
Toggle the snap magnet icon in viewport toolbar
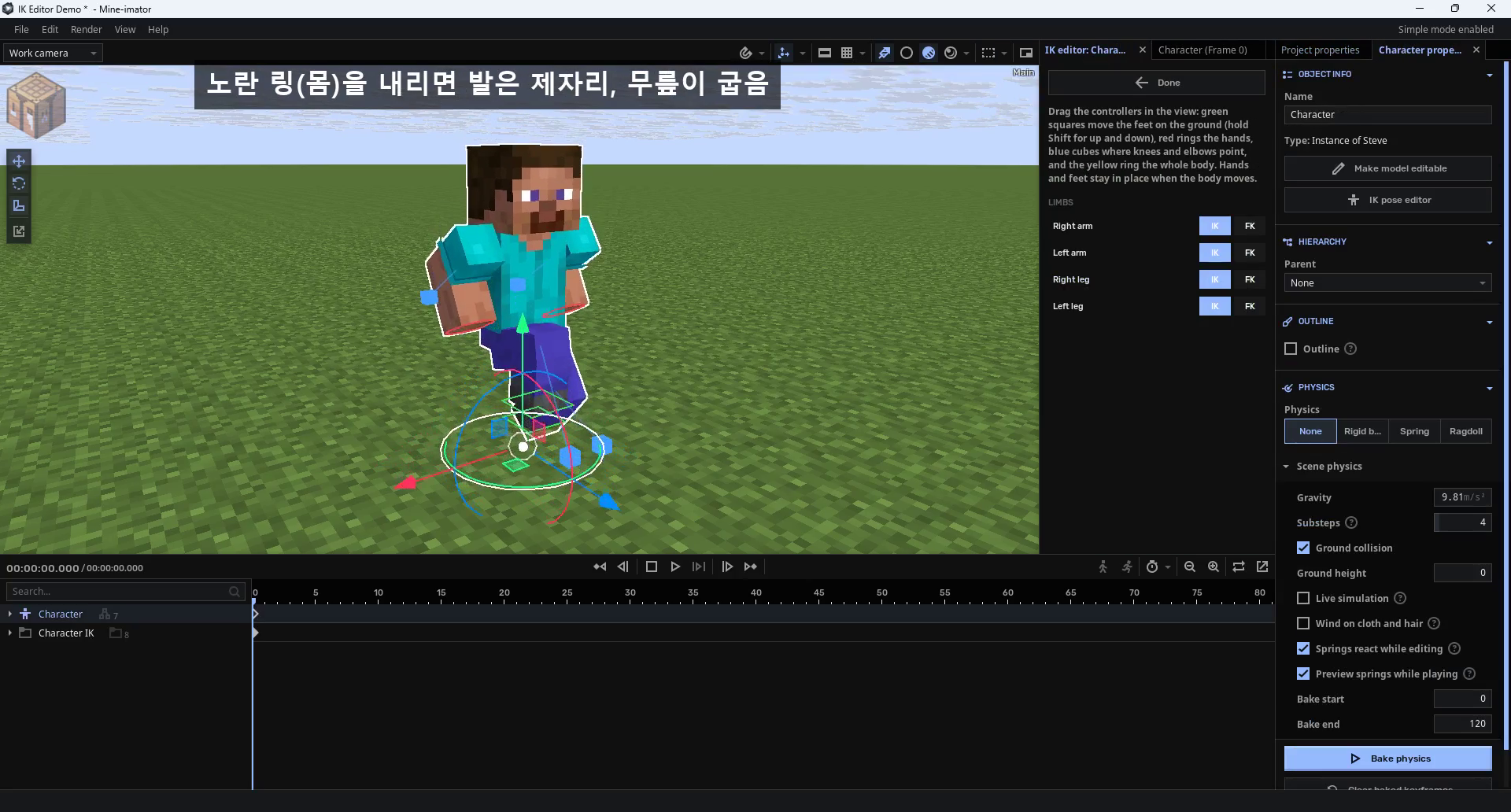click(x=745, y=53)
